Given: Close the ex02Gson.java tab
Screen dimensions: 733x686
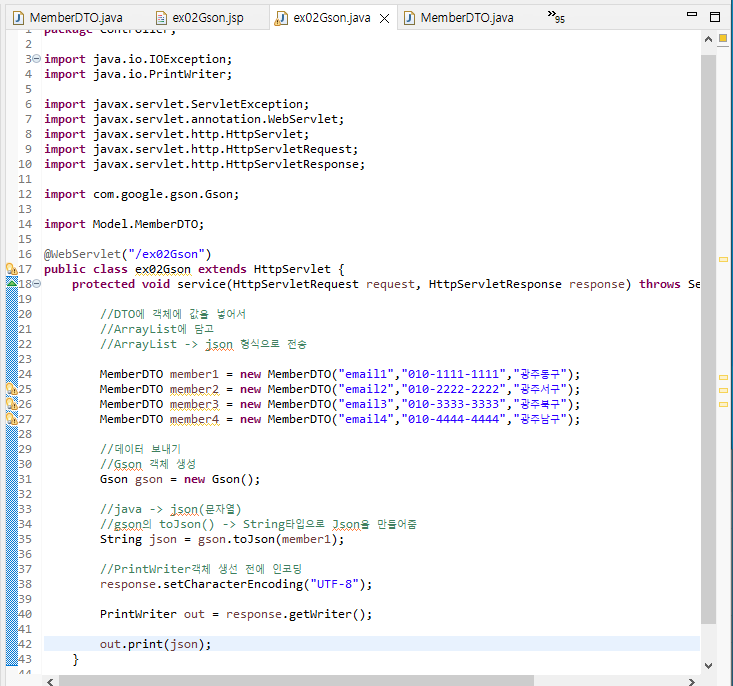Looking at the screenshot, I should (384, 18).
